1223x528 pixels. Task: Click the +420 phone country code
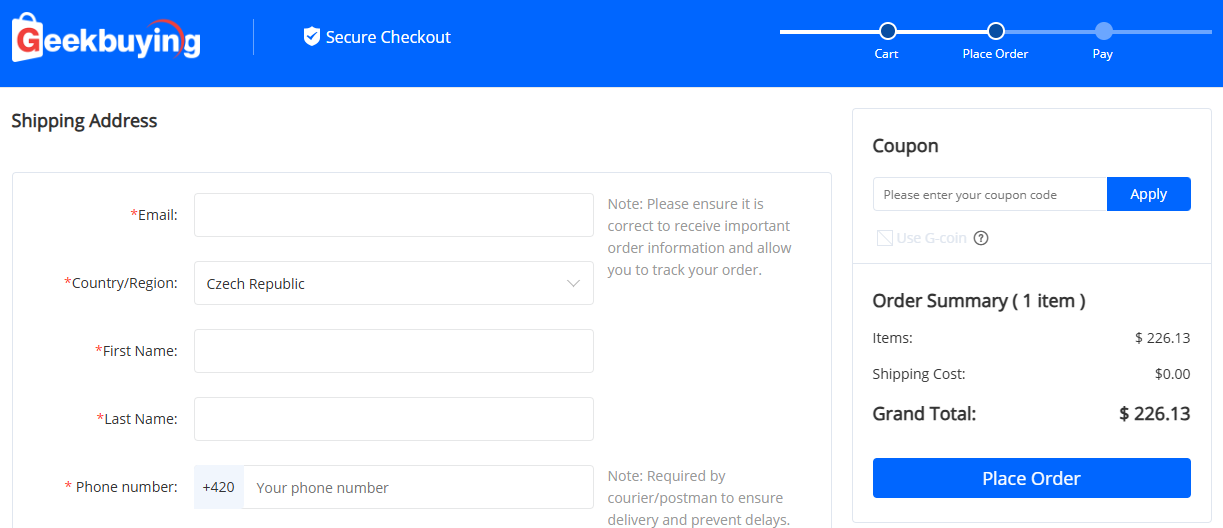218,487
